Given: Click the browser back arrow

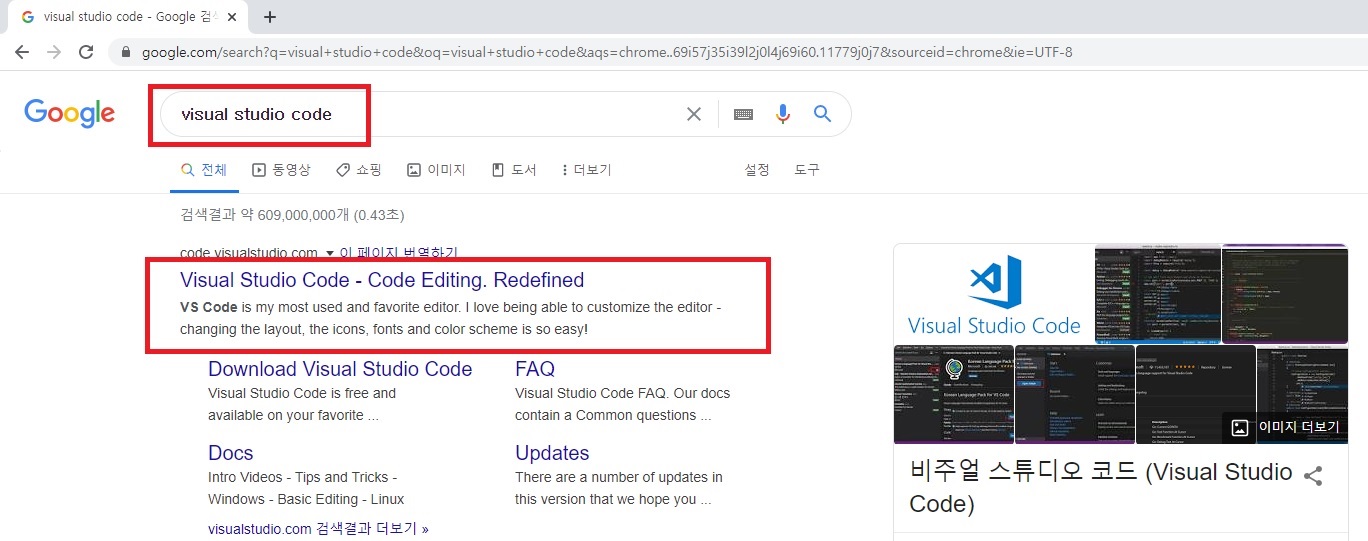Looking at the screenshot, I should coord(22,52).
